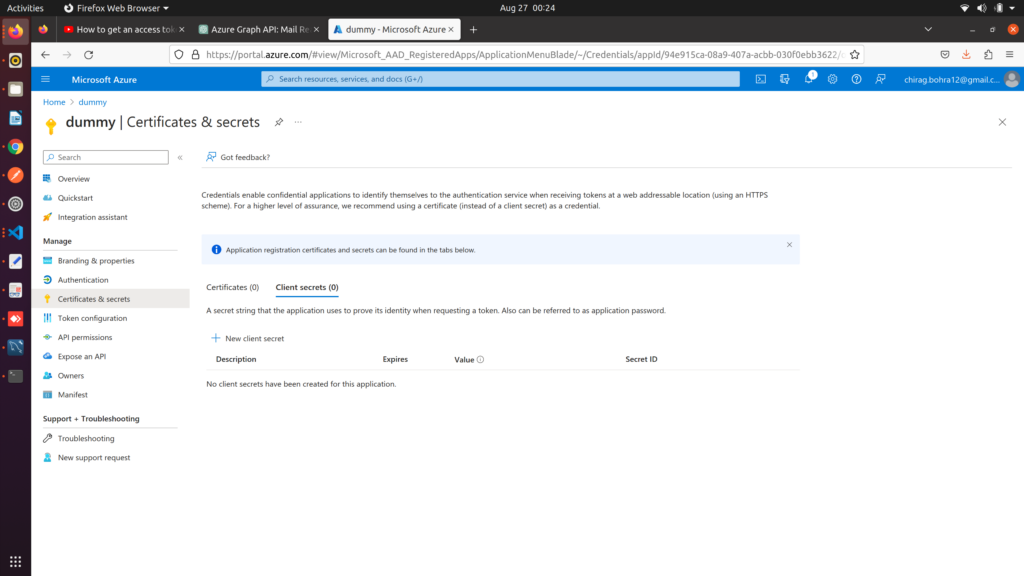Open API permissions
Viewport: 1024px width, 576px height.
pyautogui.click(x=84, y=337)
